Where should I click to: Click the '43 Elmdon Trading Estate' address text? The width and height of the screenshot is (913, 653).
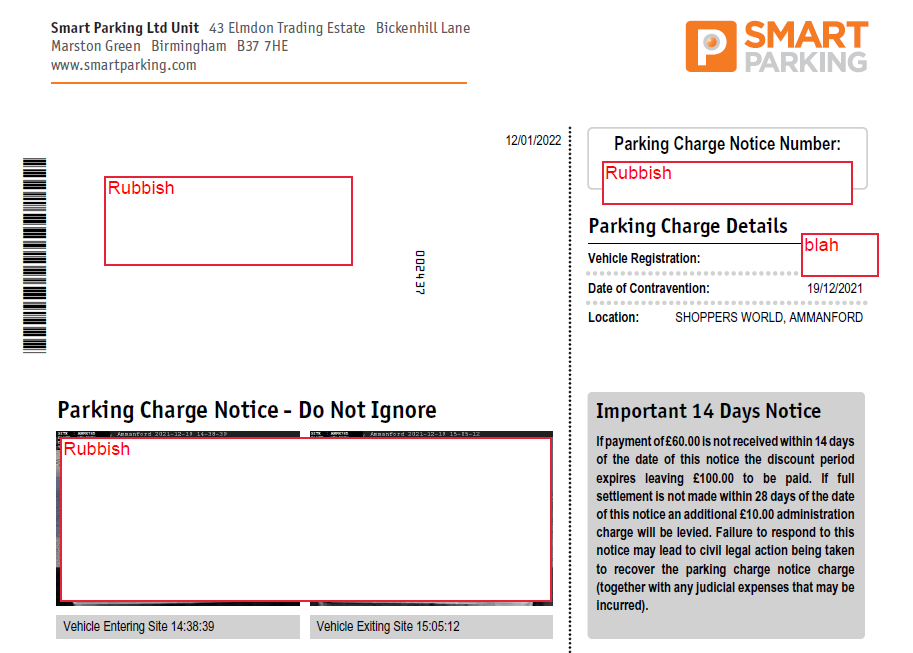[x=287, y=28]
